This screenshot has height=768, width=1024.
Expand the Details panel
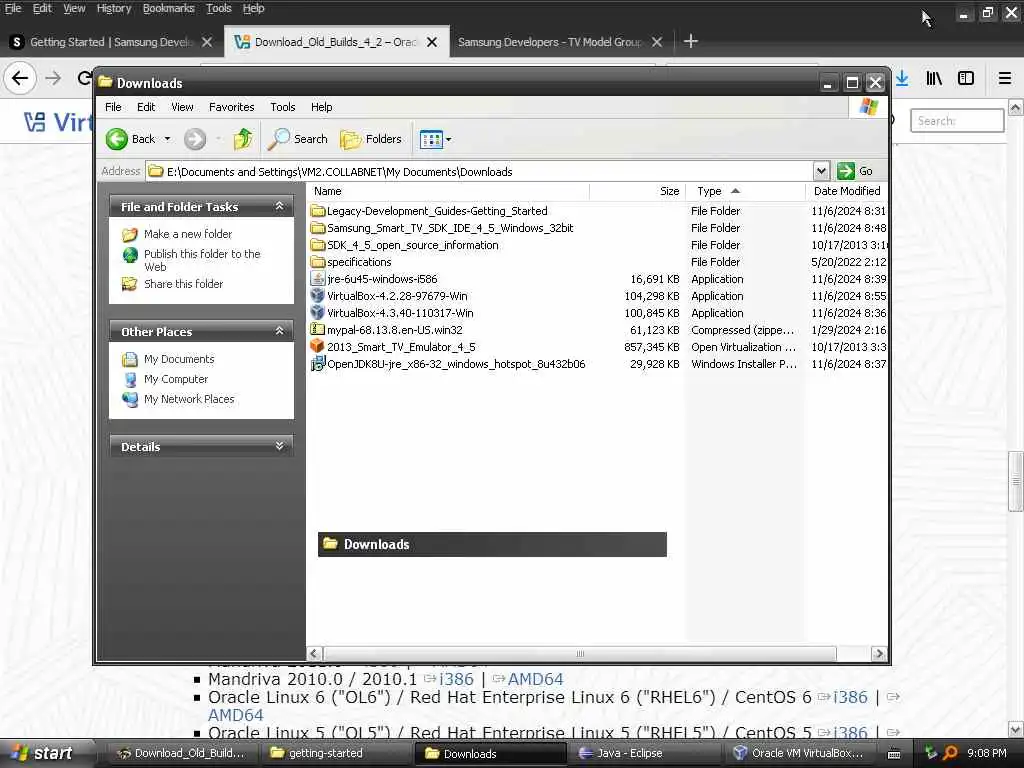[280, 446]
